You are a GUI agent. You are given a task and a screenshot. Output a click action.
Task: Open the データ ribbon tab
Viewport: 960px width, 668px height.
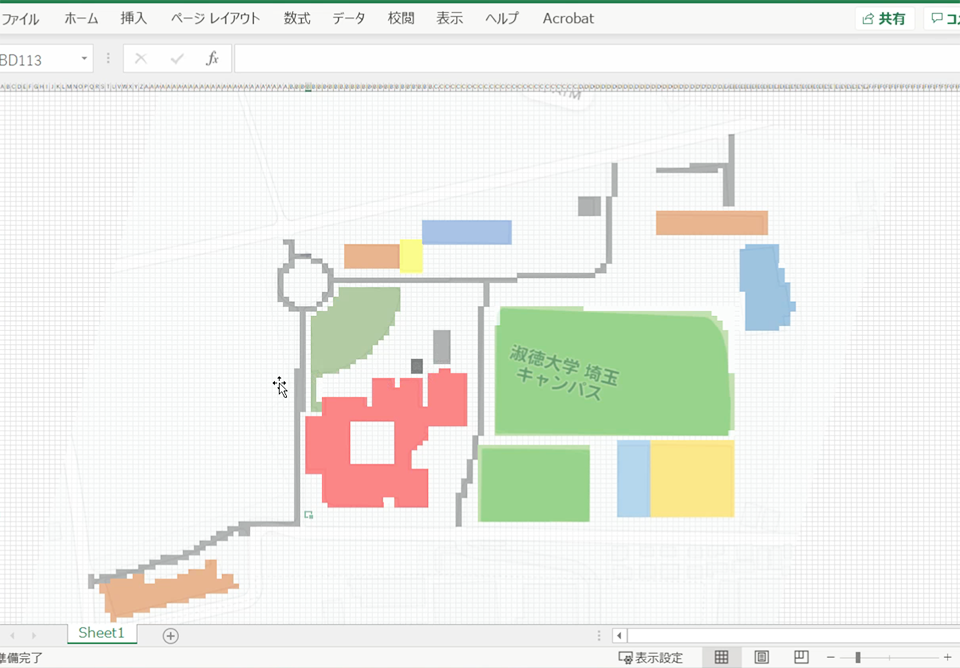tap(348, 19)
